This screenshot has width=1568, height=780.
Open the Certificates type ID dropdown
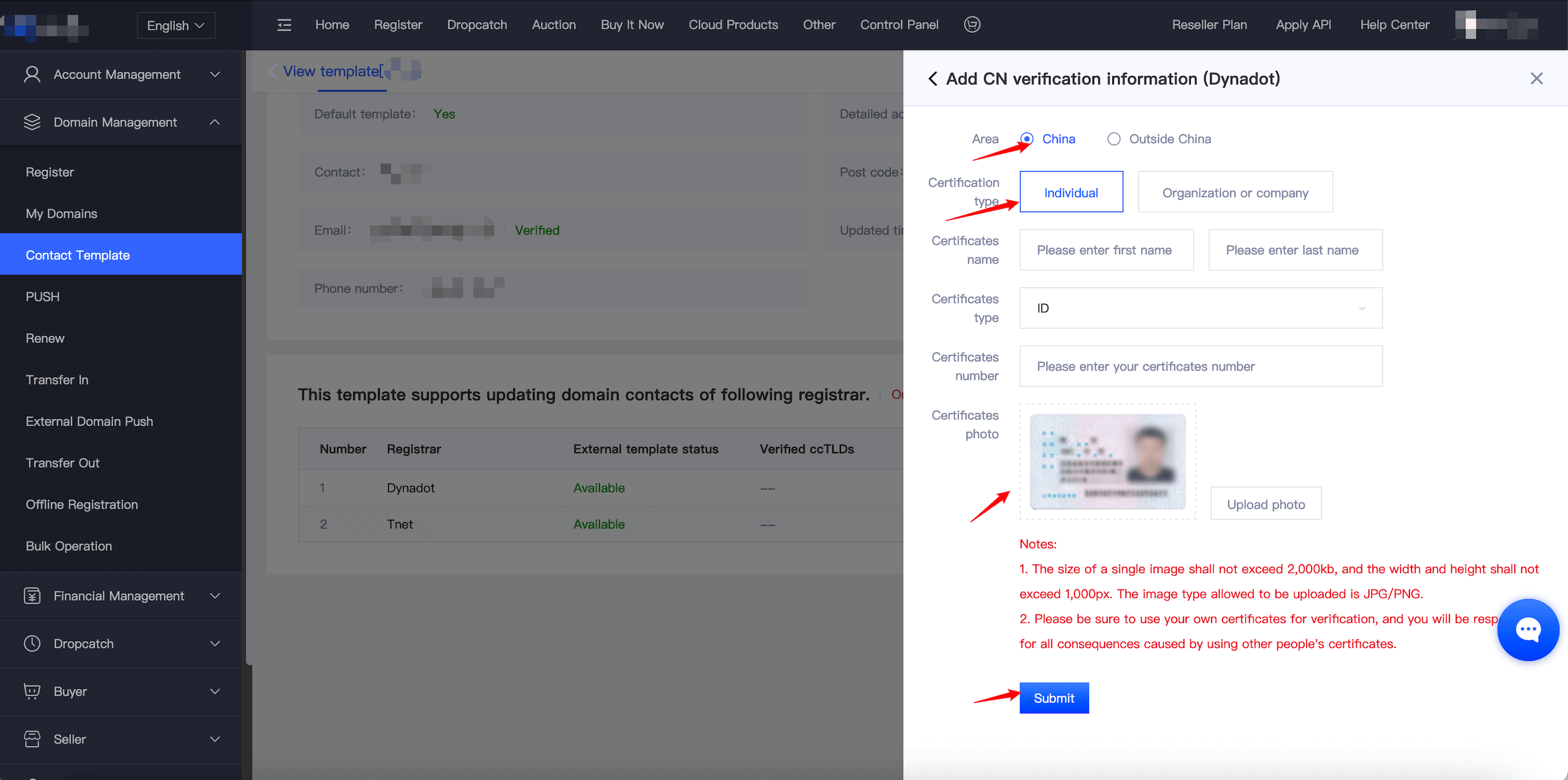[x=1200, y=308]
